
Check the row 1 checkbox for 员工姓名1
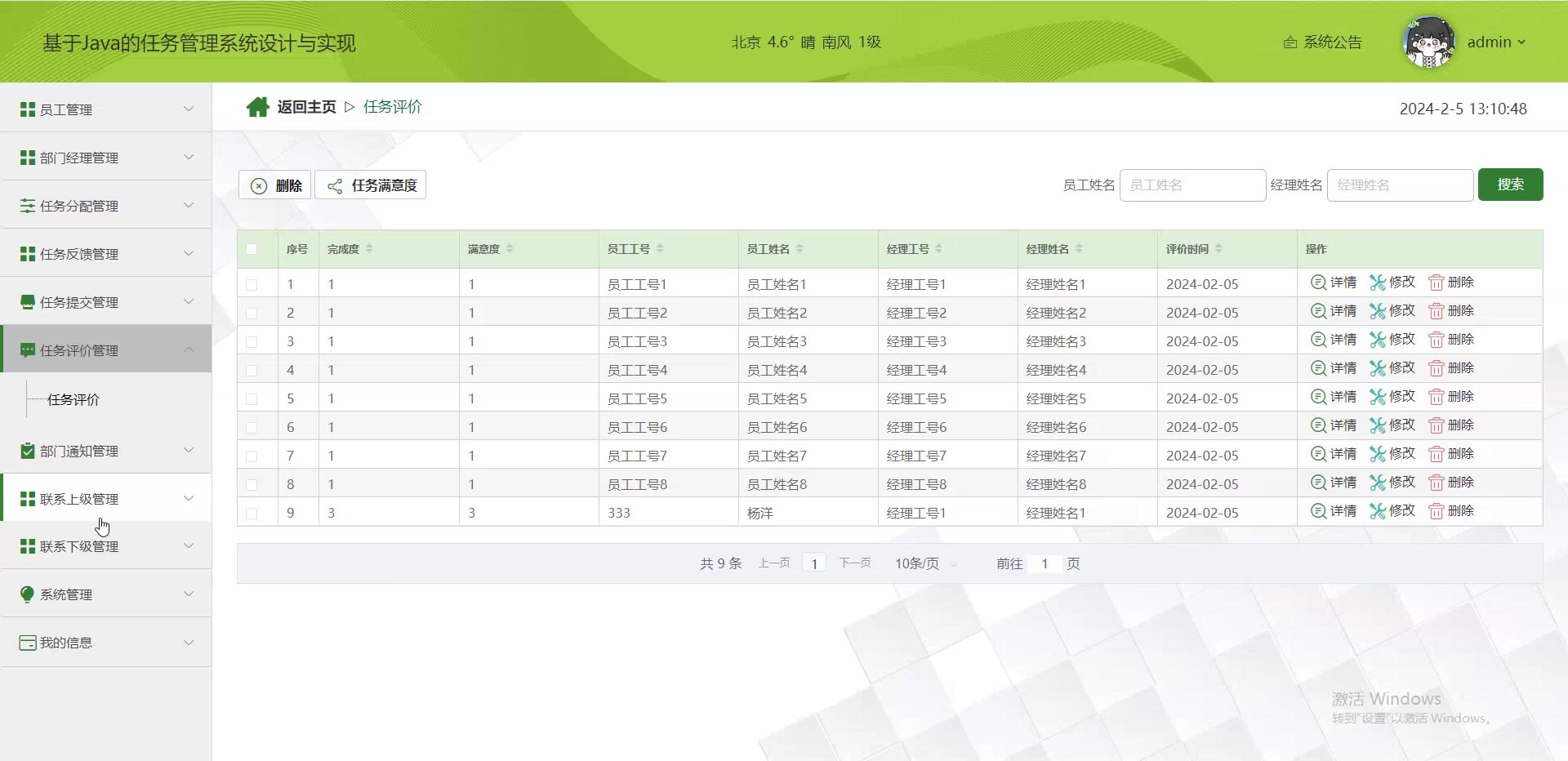pyautogui.click(x=252, y=285)
